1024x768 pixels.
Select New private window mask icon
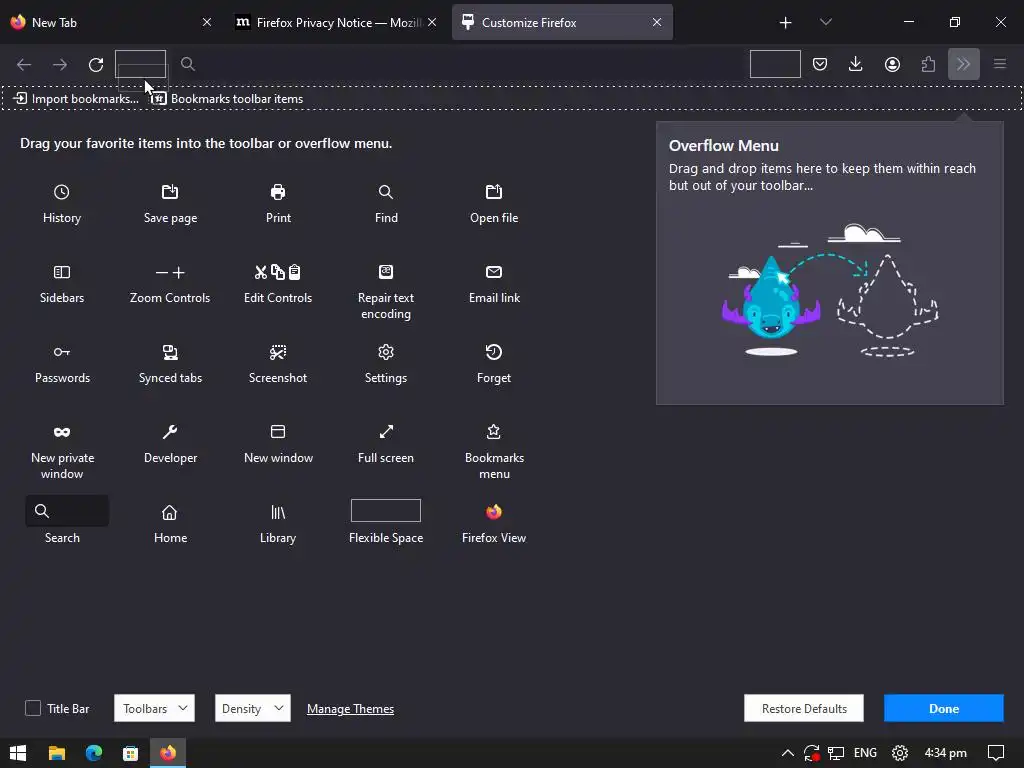pyautogui.click(x=61, y=432)
